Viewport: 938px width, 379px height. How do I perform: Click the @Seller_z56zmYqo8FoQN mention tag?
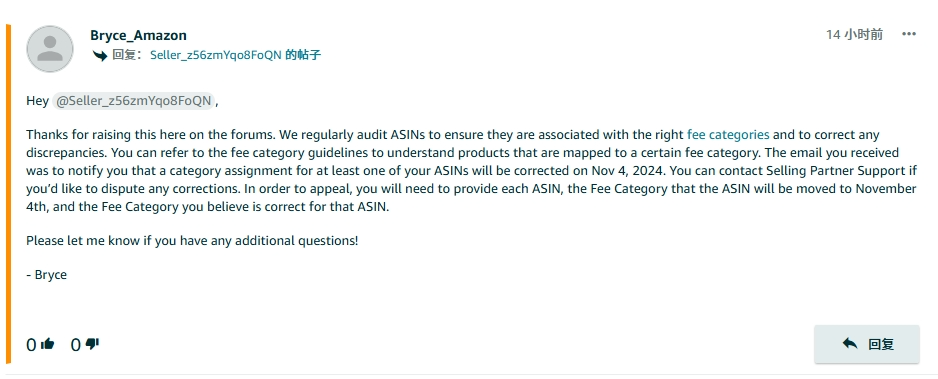point(133,101)
